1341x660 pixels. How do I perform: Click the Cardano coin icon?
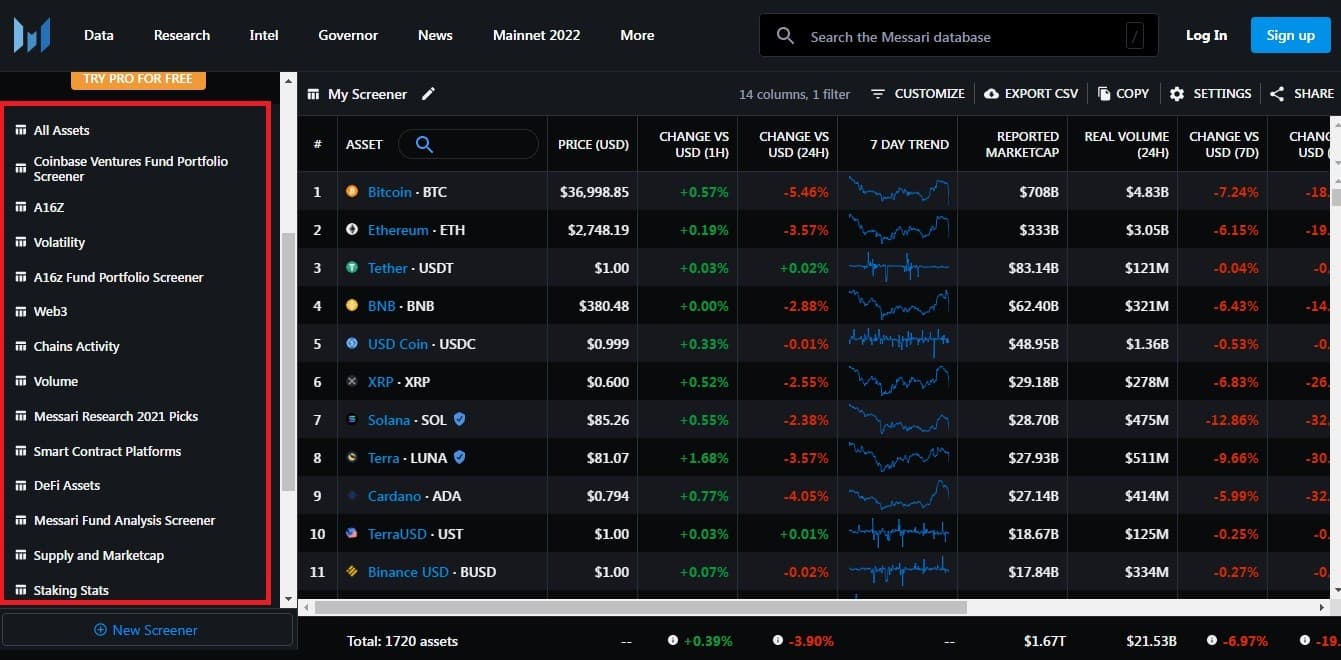tap(352, 496)
